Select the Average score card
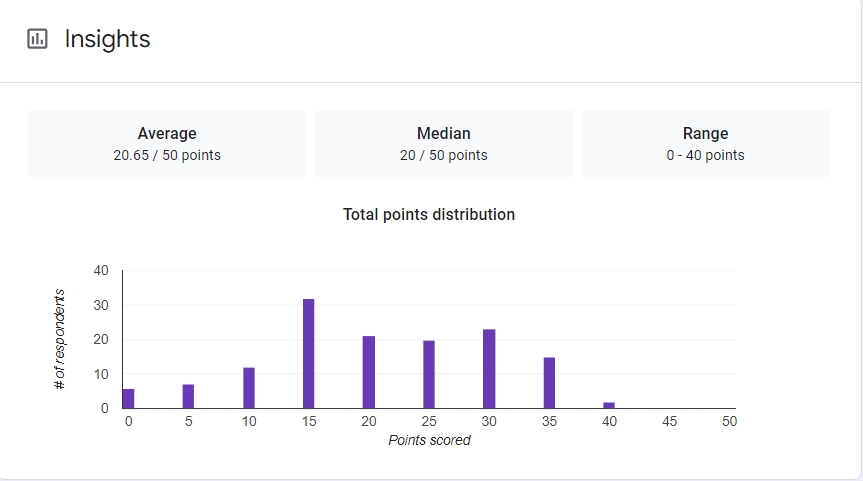The width and height of the screenshot is (863, 481). coord(167,143)
